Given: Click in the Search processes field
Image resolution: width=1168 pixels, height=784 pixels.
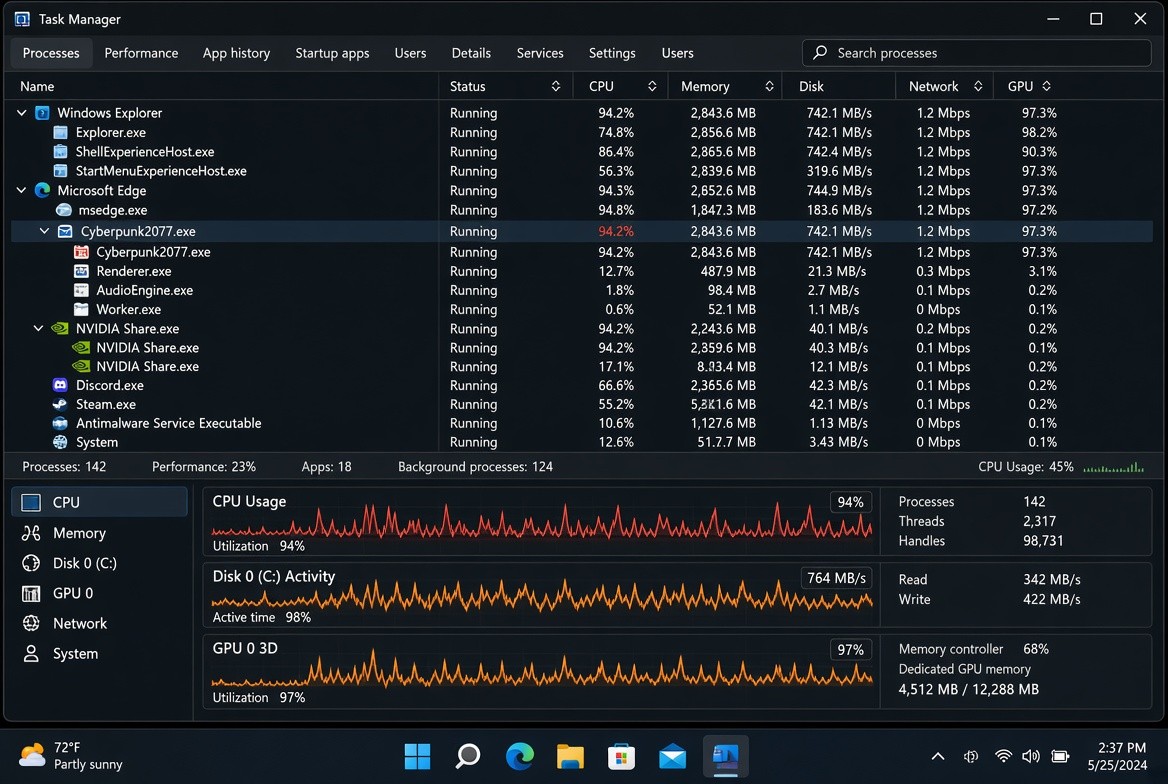Looking at the screenshot, I should point(977,52).
